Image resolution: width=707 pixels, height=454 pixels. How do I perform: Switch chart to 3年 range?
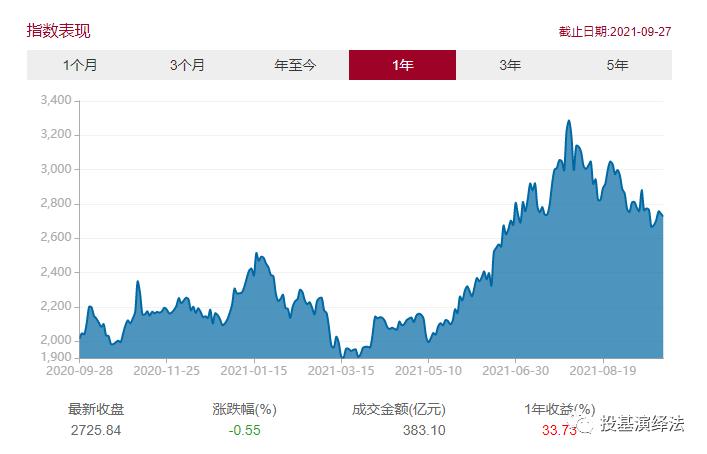coord(510,65)
